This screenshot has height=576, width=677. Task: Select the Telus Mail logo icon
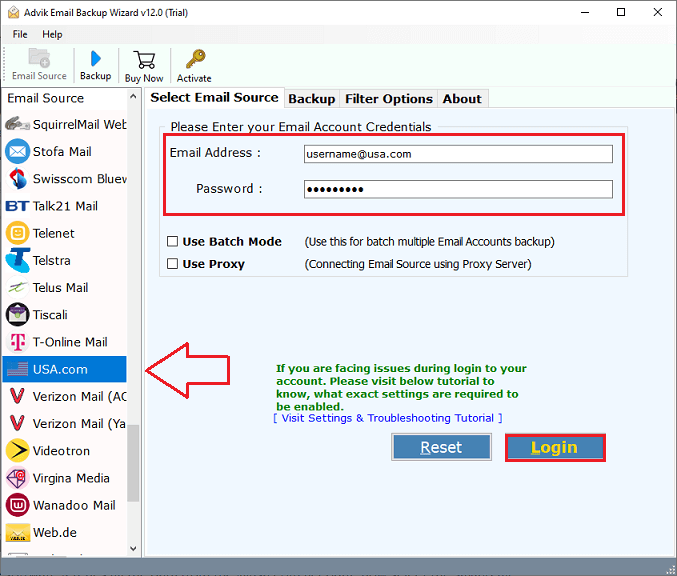click(x=17, y=287)
